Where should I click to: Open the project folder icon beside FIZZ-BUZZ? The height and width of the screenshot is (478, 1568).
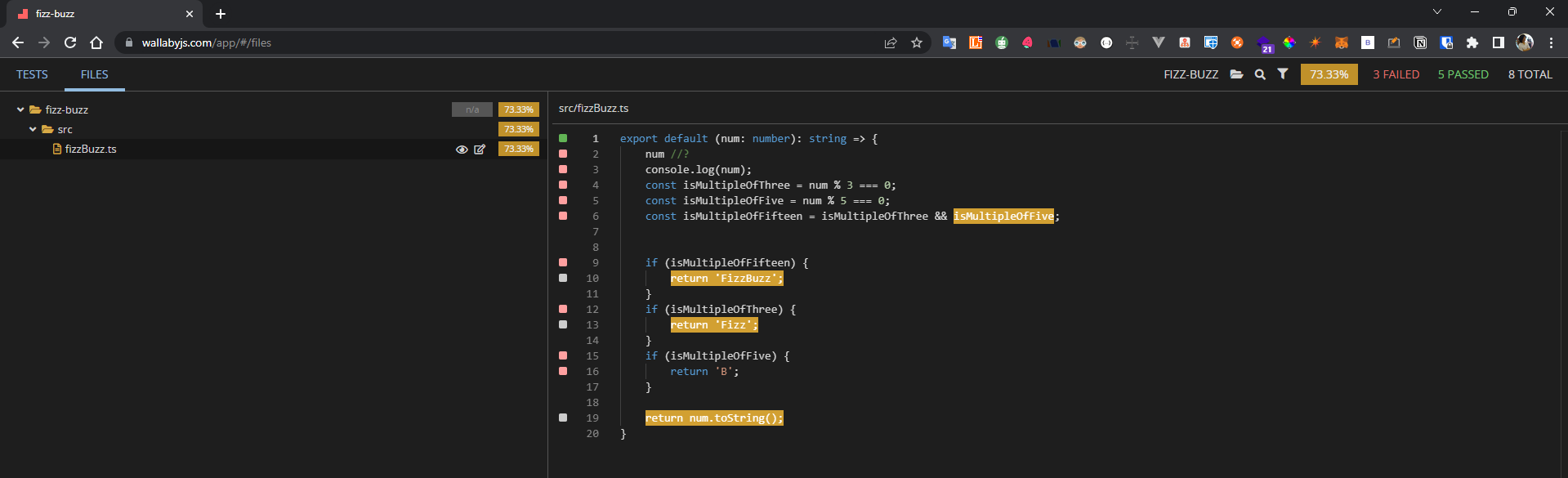coord(1236,74)
